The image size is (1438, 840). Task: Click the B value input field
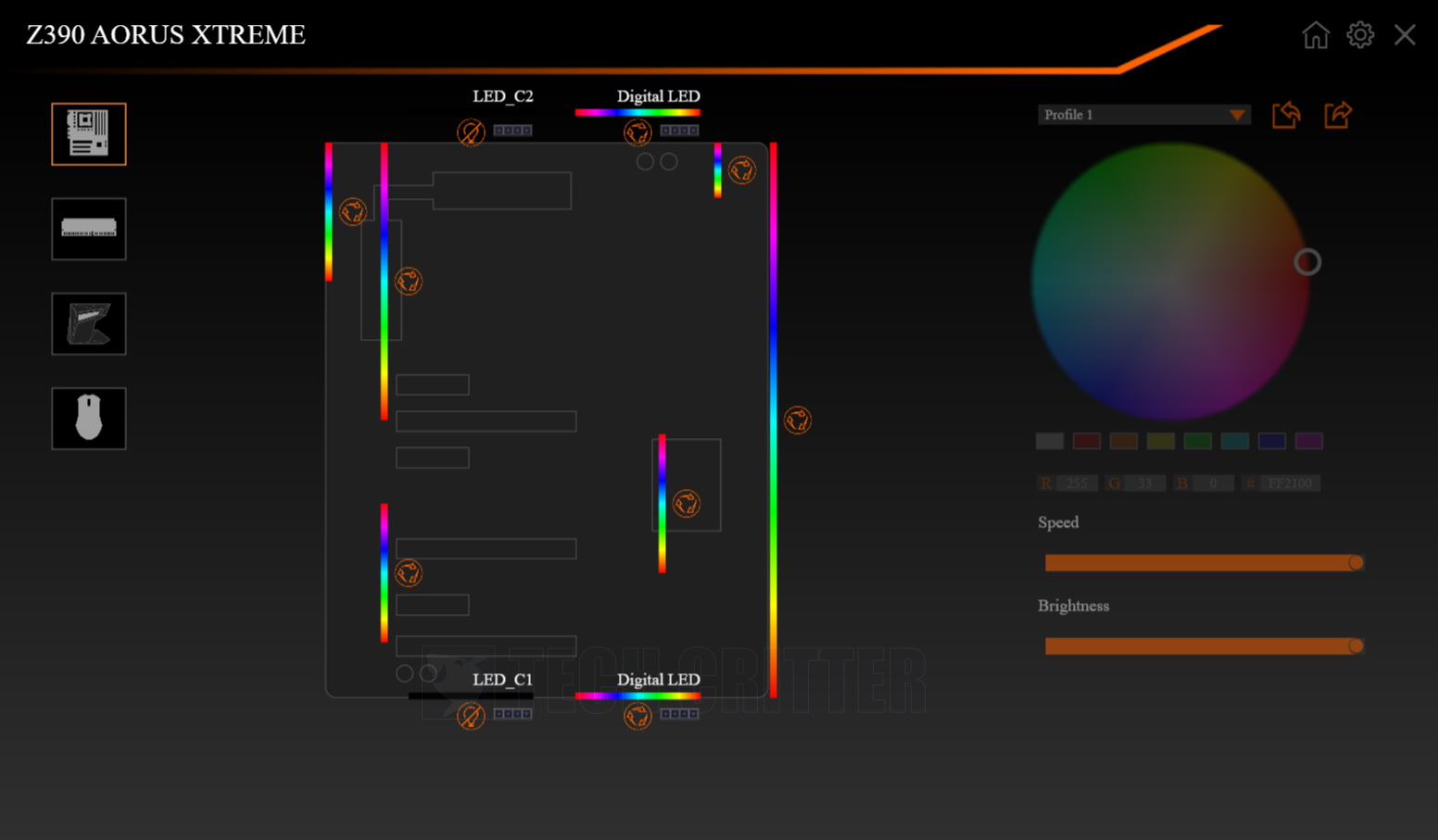pos(1213,483)
